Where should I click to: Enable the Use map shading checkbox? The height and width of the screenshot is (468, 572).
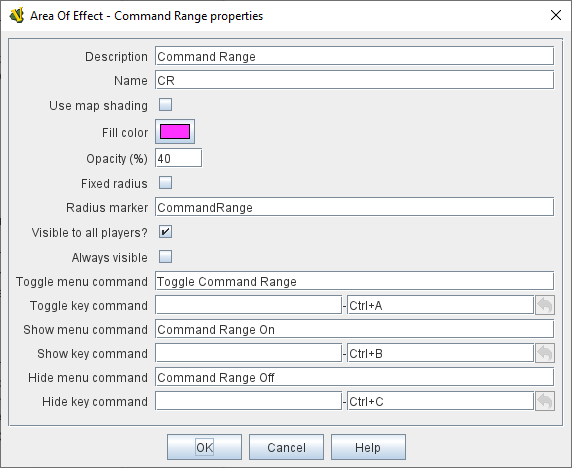[x=165, y=105]
